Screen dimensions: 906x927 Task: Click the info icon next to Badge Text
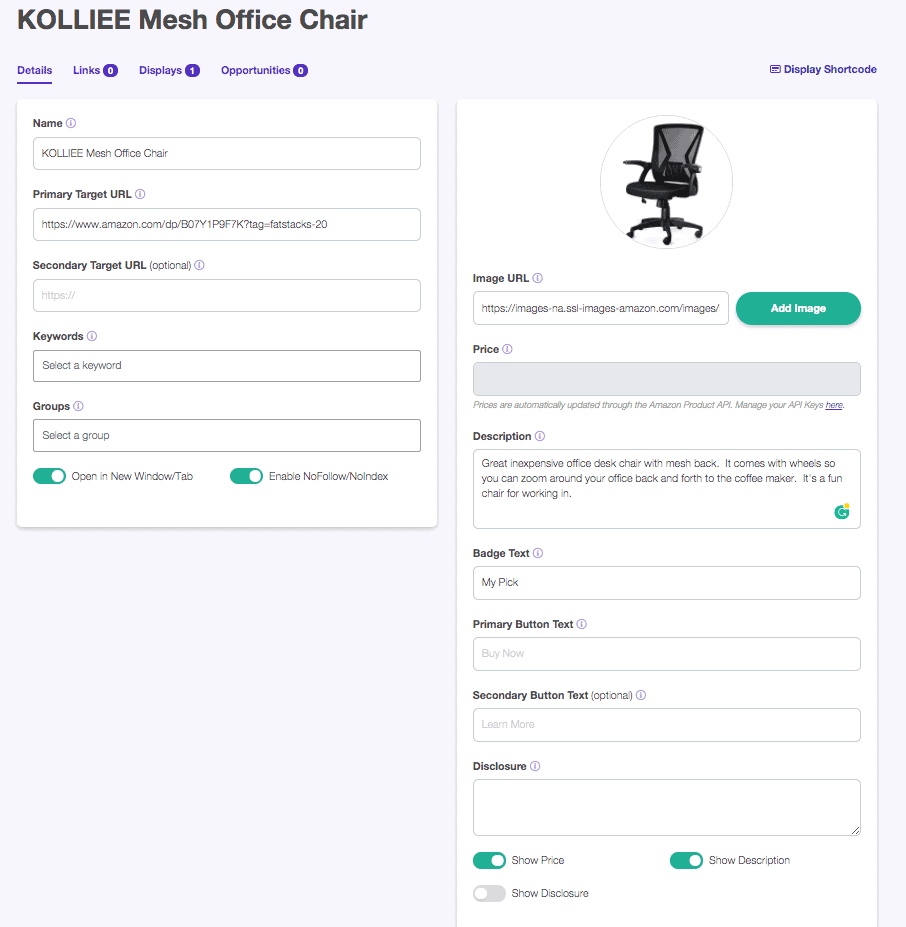pos(538,554)
